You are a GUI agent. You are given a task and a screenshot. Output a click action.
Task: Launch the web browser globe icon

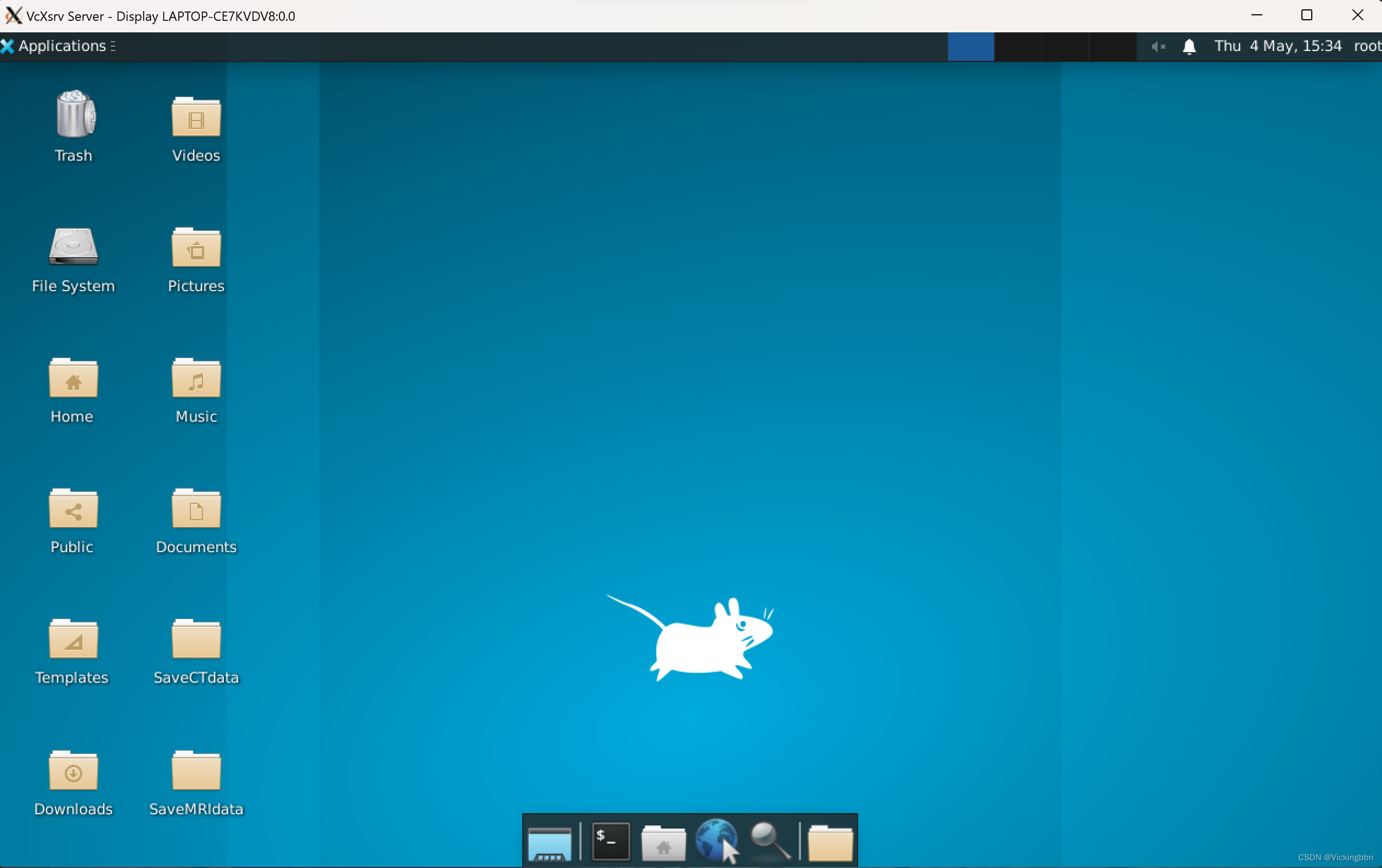pos(715,841)
